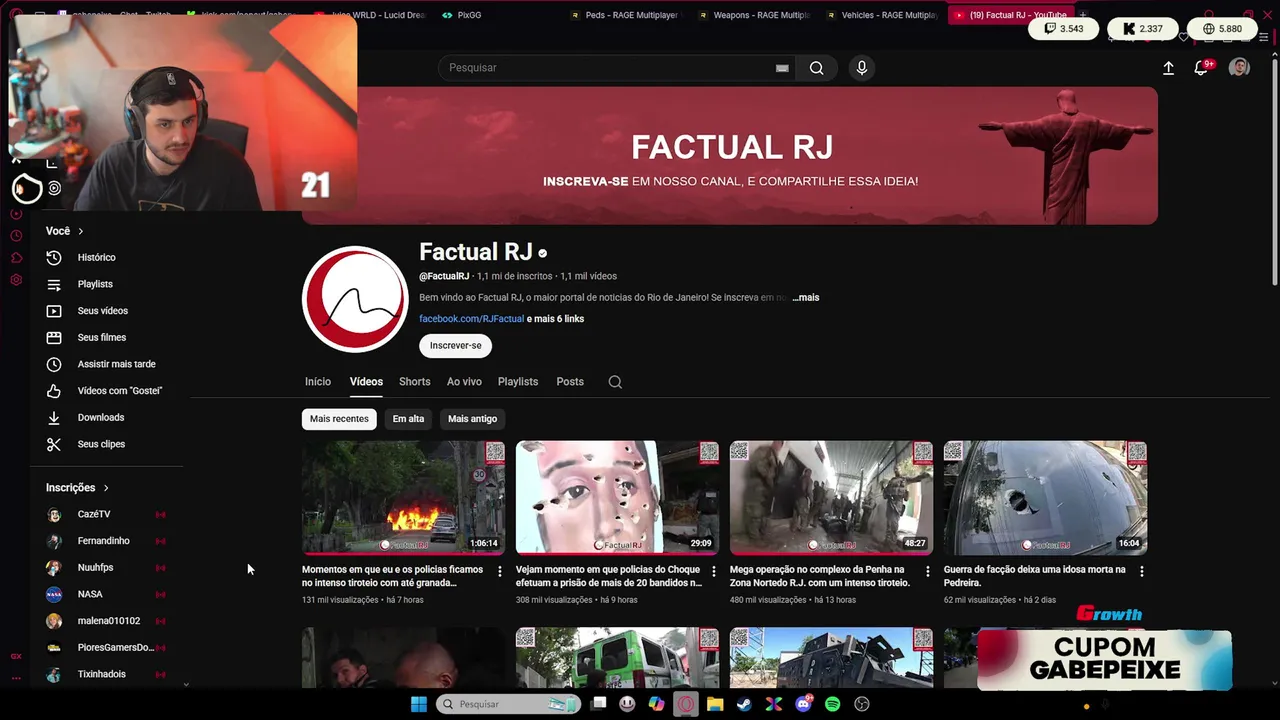Expand channel description with ...mais
The height and width of the screenshot is (720, 1280).
[x=806, y=297]
